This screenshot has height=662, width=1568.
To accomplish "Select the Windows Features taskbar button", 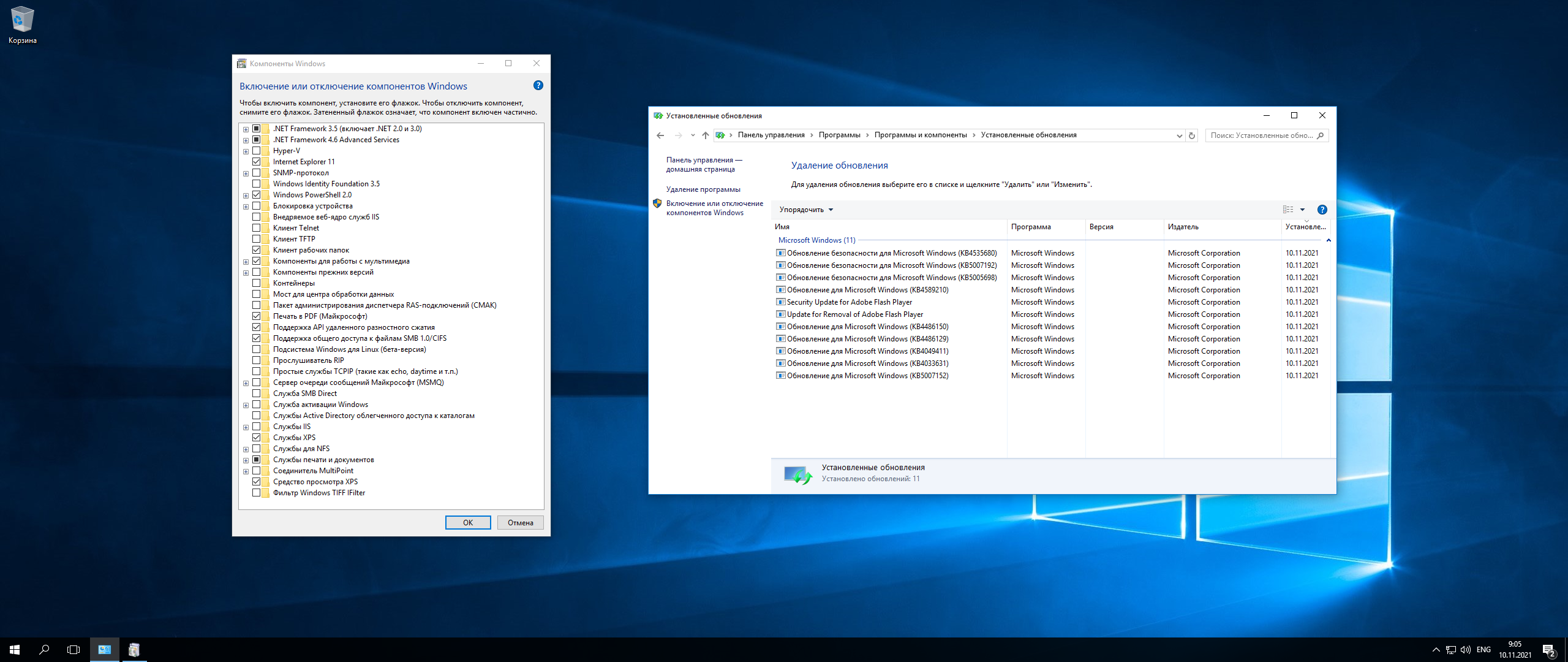I will click(134, 650).
